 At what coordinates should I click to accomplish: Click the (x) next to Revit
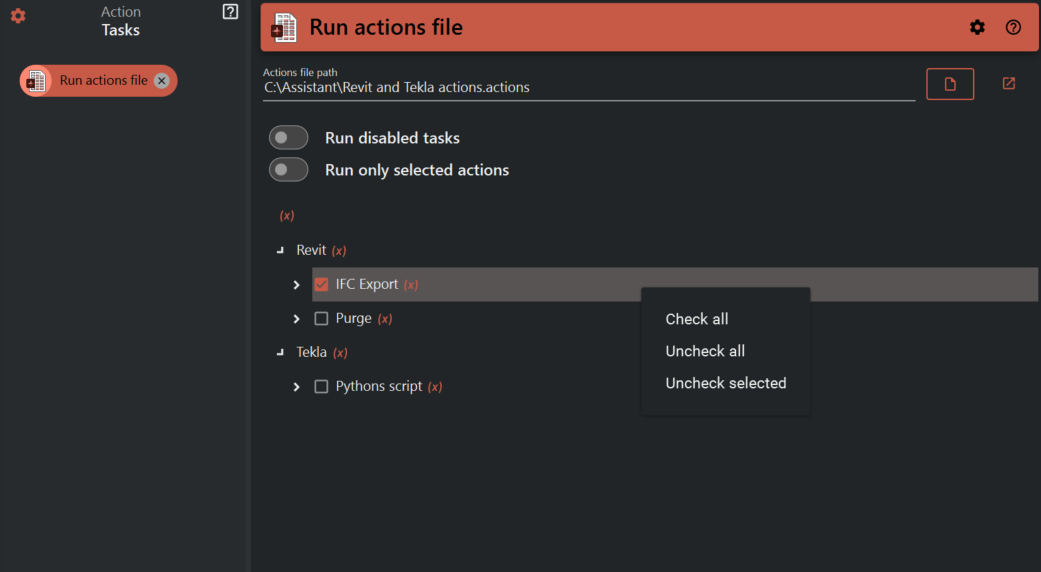point(339,251)
